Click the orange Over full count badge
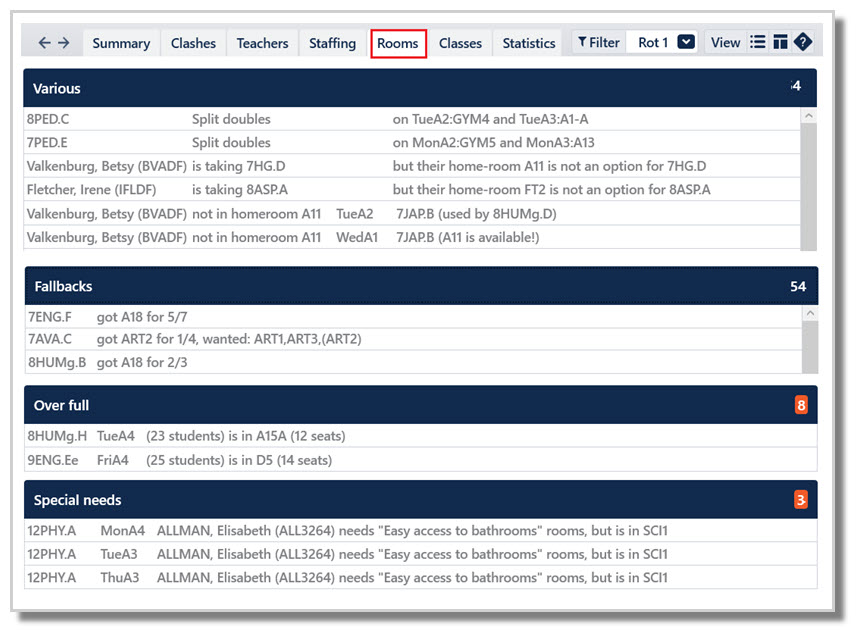Screen dimensions: 857x630 tap(801, 405)
